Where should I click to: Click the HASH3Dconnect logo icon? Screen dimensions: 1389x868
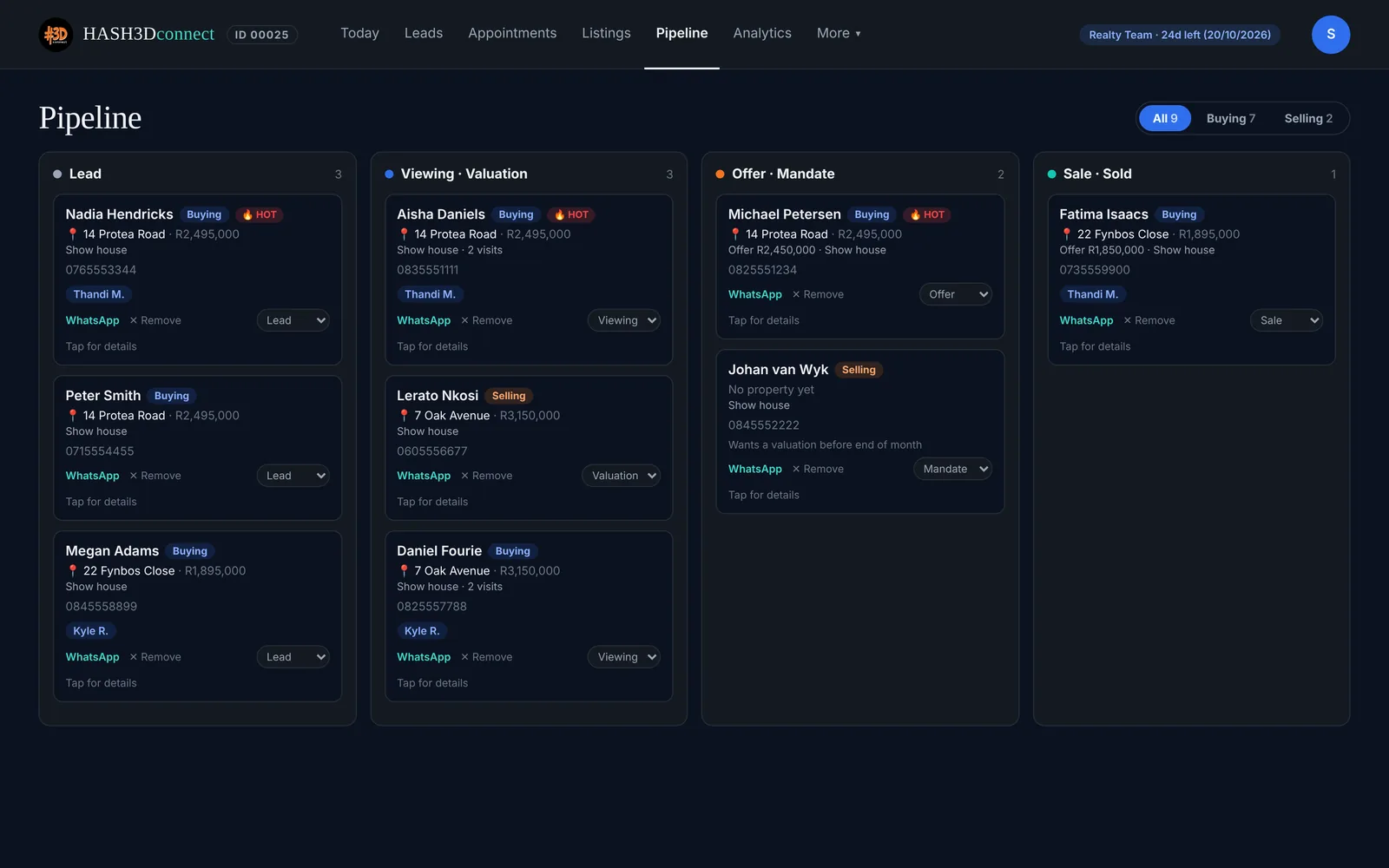(x=56, y=35)
